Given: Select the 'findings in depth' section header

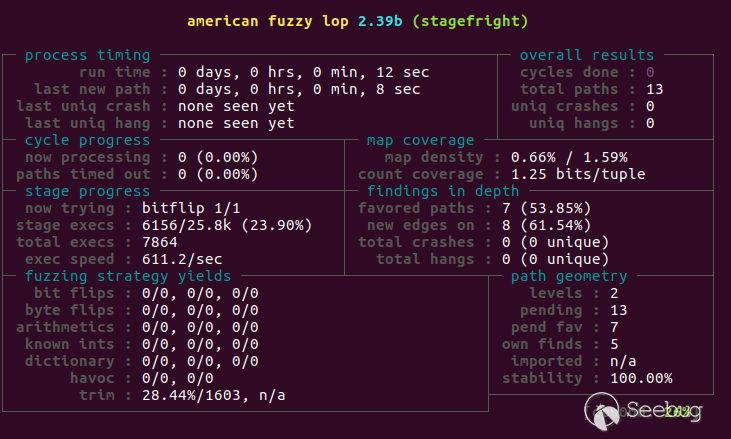Looking at the screenshot, I should tap(443, 191).
